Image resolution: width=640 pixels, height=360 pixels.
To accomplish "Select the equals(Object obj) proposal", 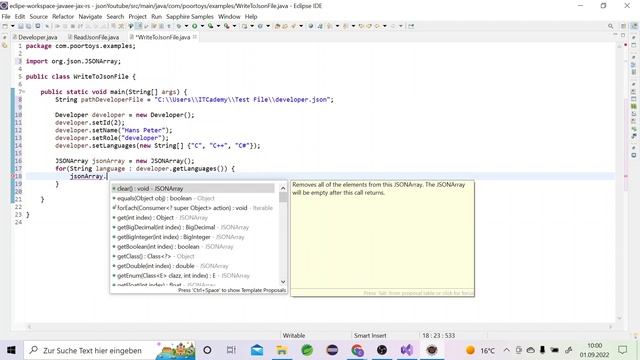I will point(193,198).
